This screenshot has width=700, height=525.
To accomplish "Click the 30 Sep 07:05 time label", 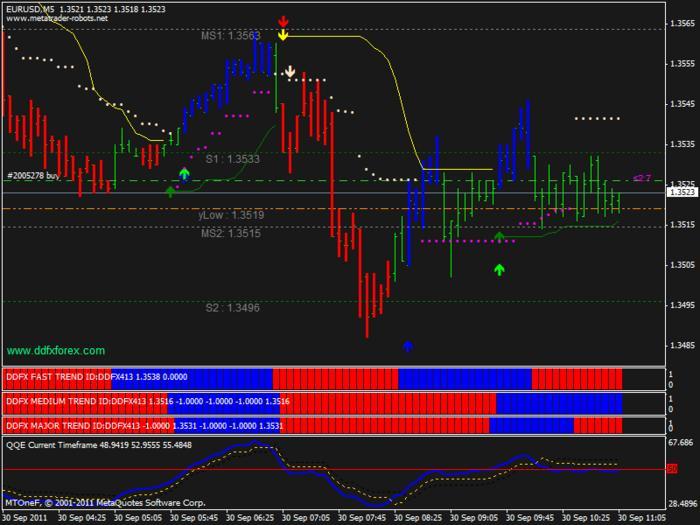I will point(306,518).
